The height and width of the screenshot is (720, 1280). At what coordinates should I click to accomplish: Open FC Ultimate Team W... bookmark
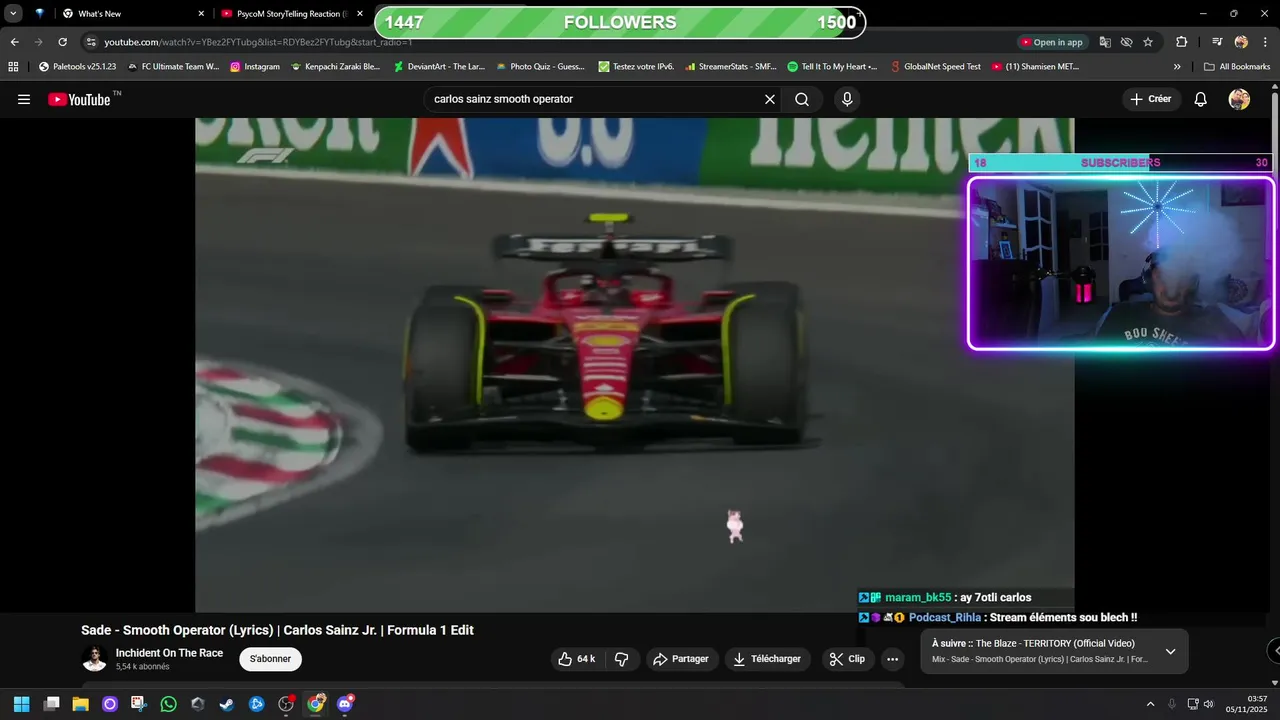coord(173,67)
